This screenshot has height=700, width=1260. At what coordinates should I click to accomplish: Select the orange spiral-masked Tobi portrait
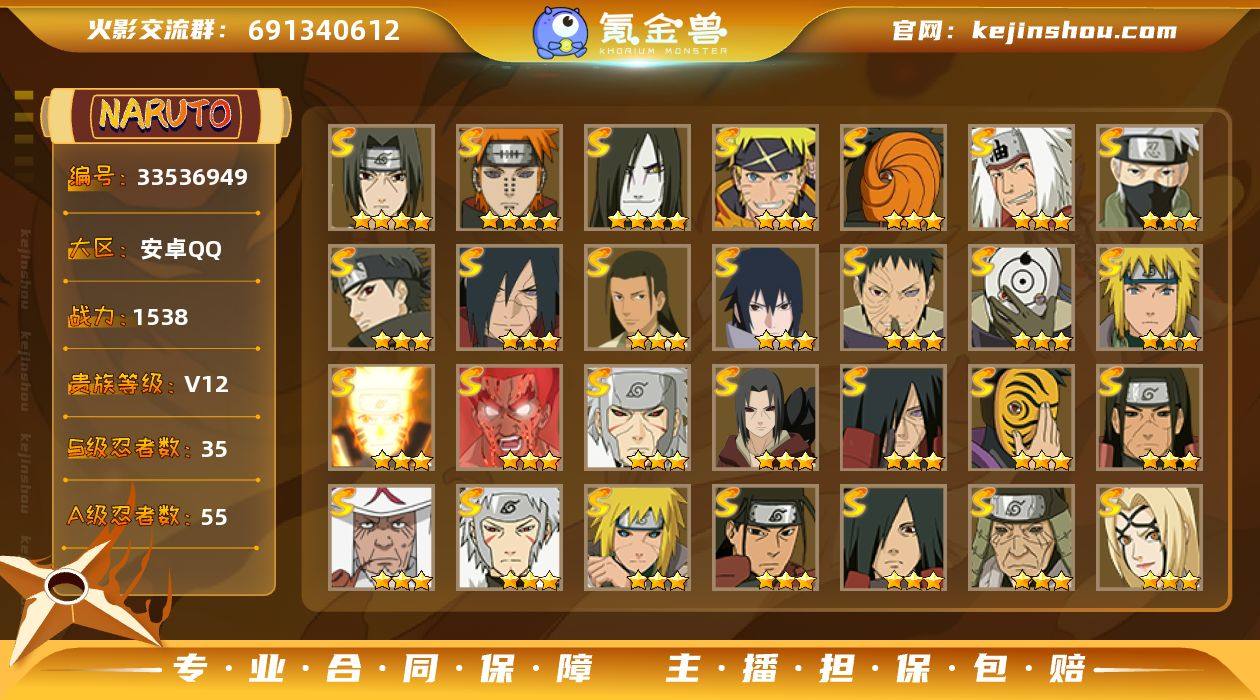coord(893,178)
